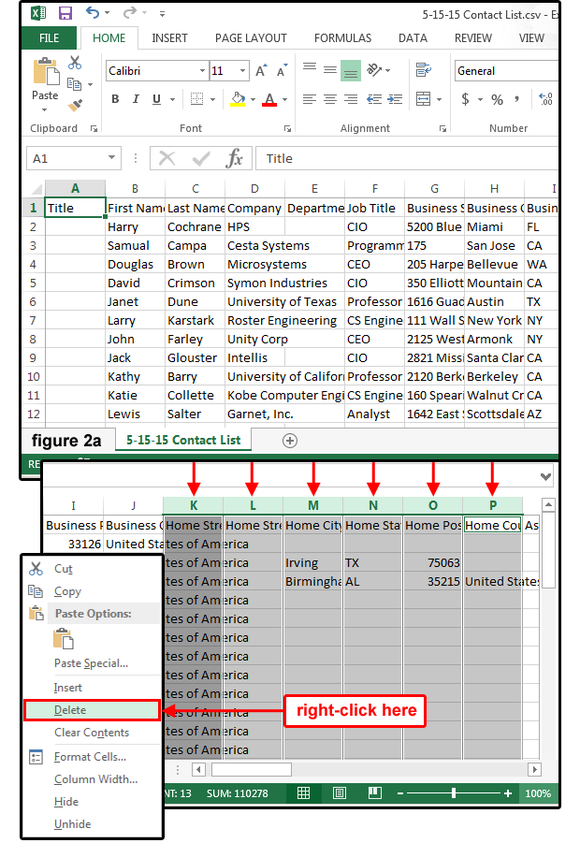Click the Undo arrow icon
580x843 pixels.
point(92,12)
